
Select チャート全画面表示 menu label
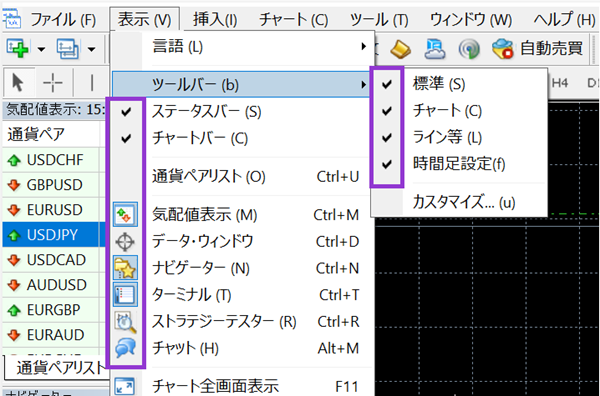(x=215, y=386)
